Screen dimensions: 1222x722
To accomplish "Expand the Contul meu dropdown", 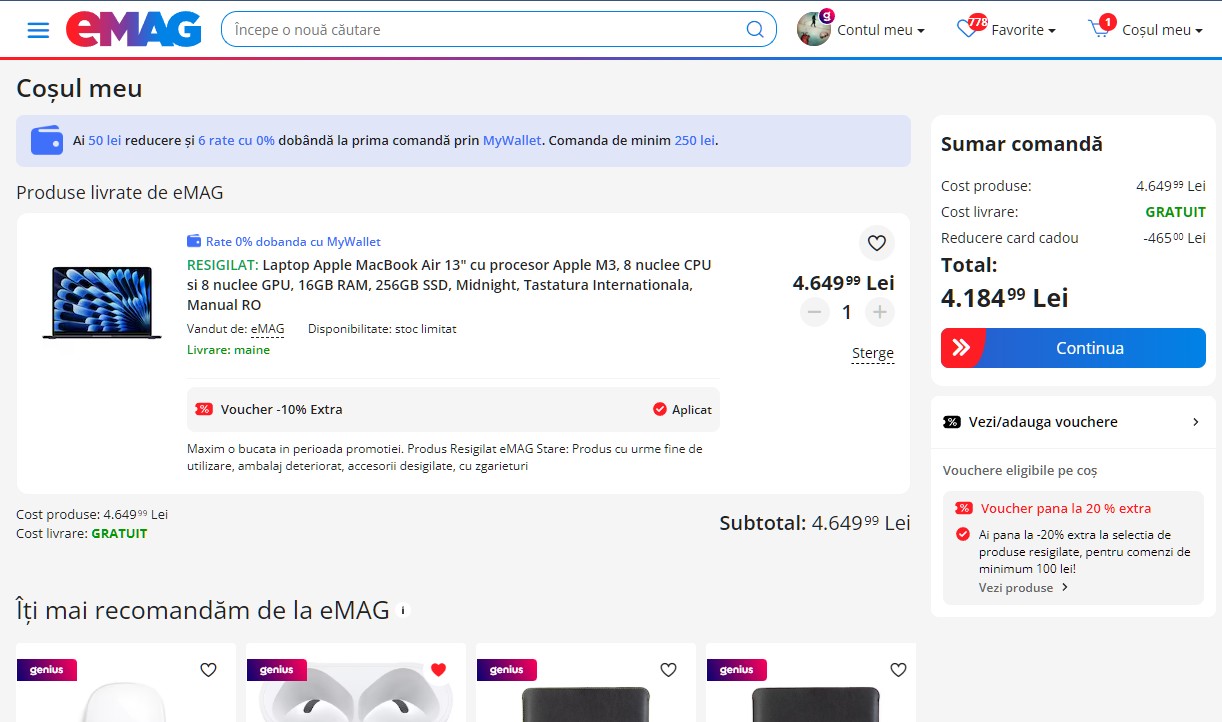I will 880,30.
